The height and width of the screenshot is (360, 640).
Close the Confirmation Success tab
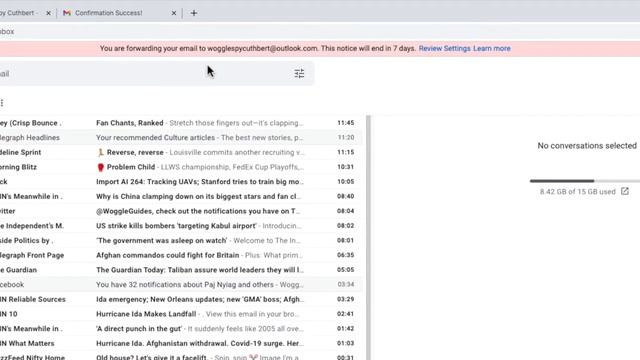click(174, 13)
